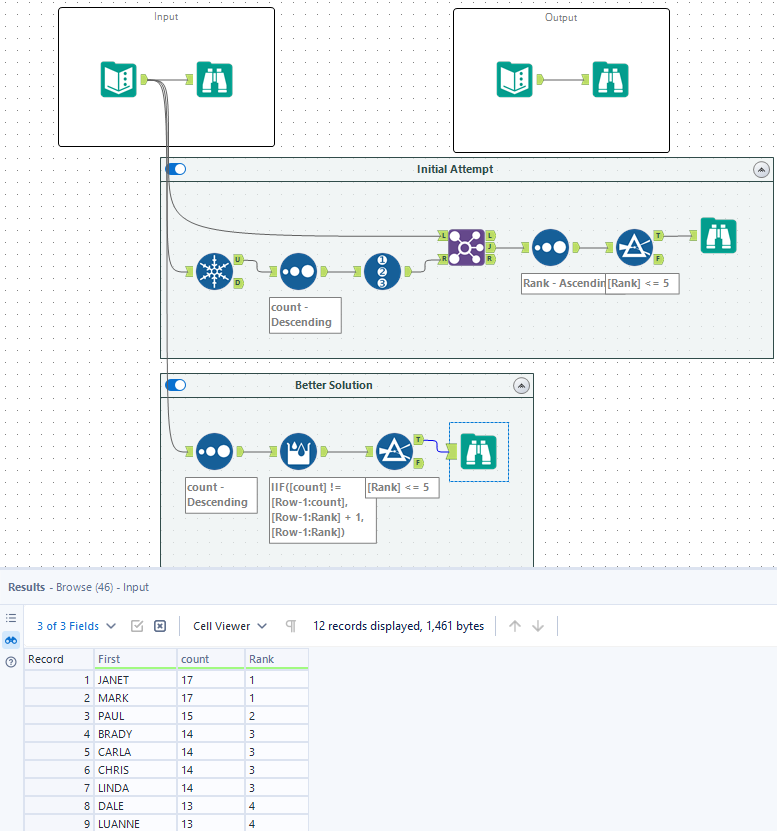Click the Rank column header

[277, 659]
